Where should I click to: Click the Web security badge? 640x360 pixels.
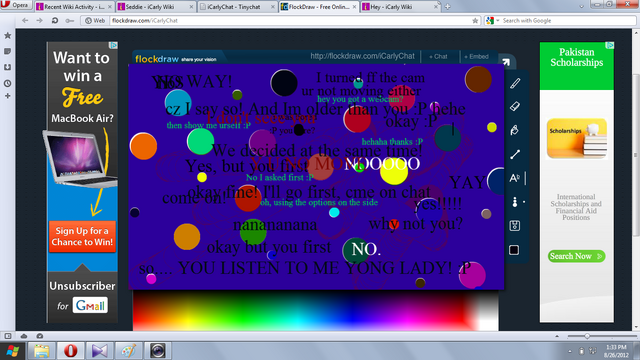click(x=95, y=20)
